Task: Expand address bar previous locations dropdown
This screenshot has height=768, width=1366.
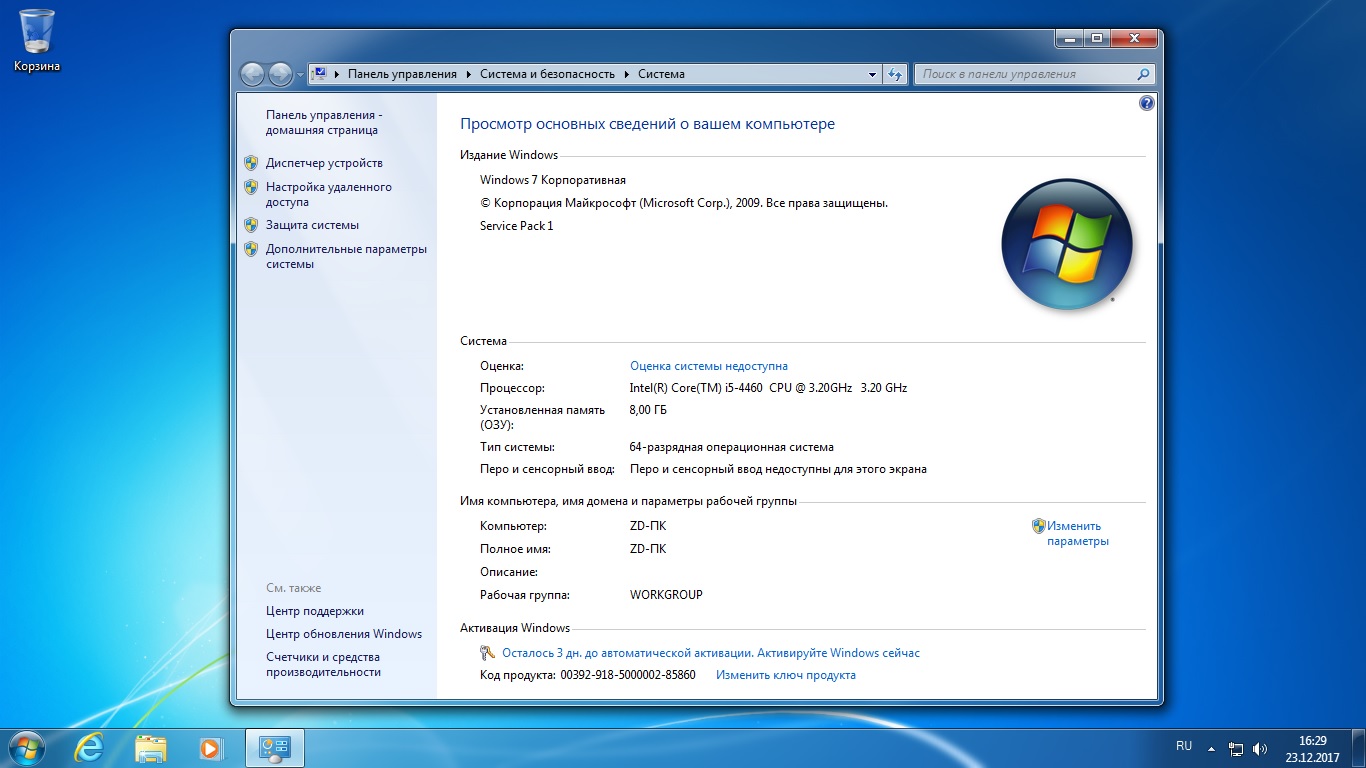Action: [x=873, y=74]
